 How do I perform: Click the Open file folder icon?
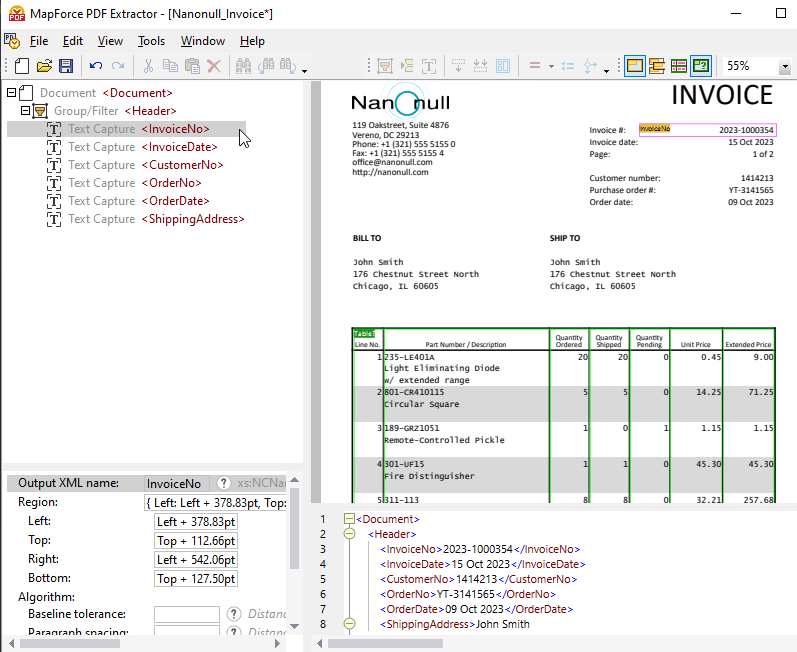tap(44, 66)
